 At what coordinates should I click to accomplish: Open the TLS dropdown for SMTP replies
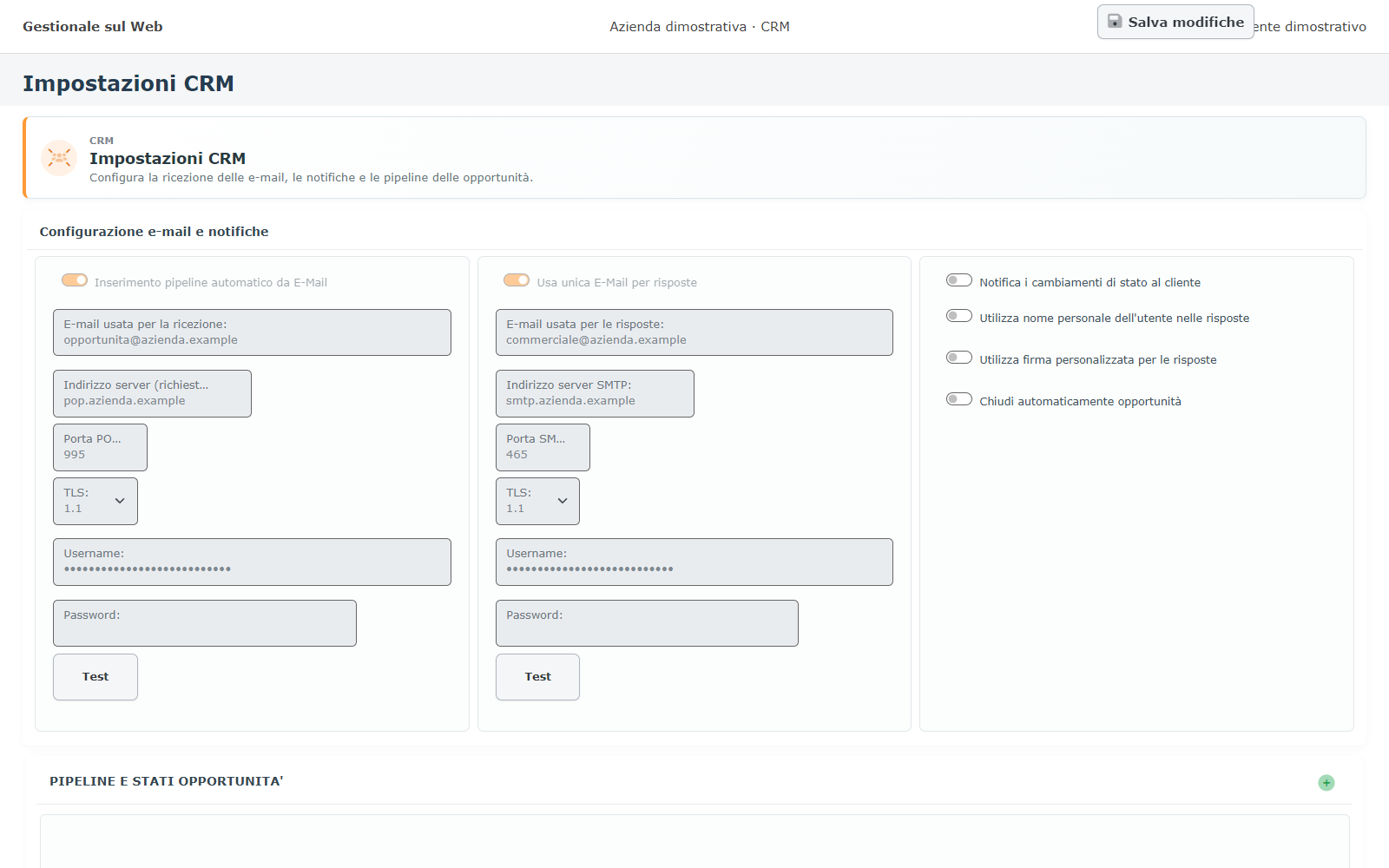[x=537, y=501]
